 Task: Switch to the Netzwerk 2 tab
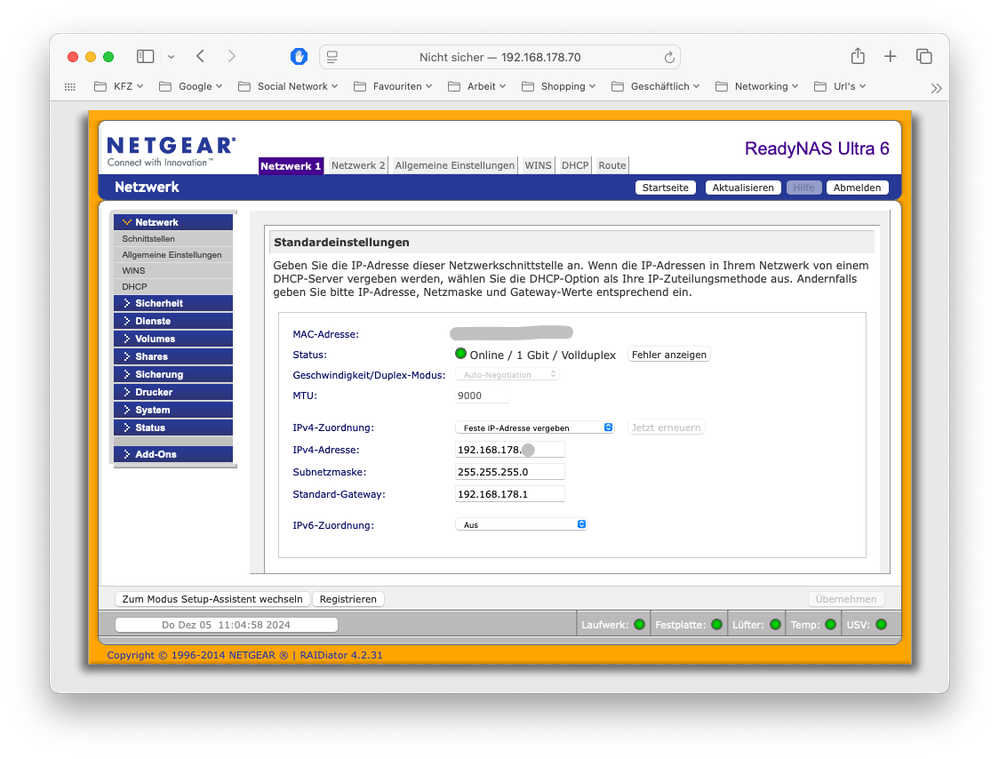tap(358, 166)
